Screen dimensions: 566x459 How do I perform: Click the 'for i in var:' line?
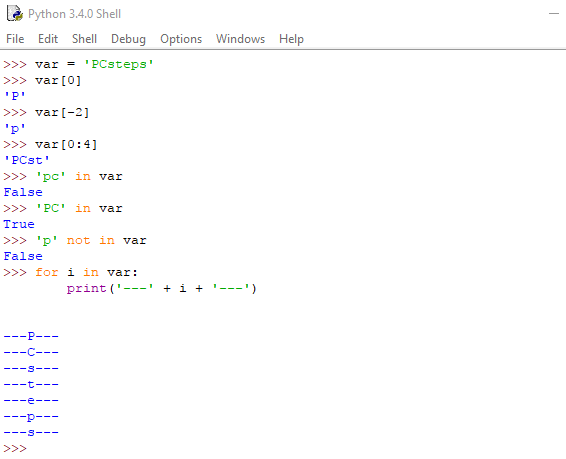pyautogui.click(x=87, y=272)
